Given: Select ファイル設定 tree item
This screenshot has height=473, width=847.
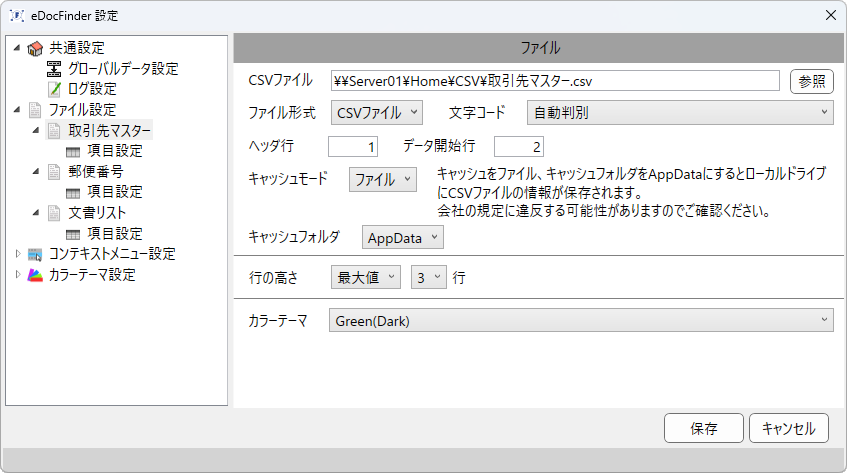Looking at the screenshot, I should [82, 110].
